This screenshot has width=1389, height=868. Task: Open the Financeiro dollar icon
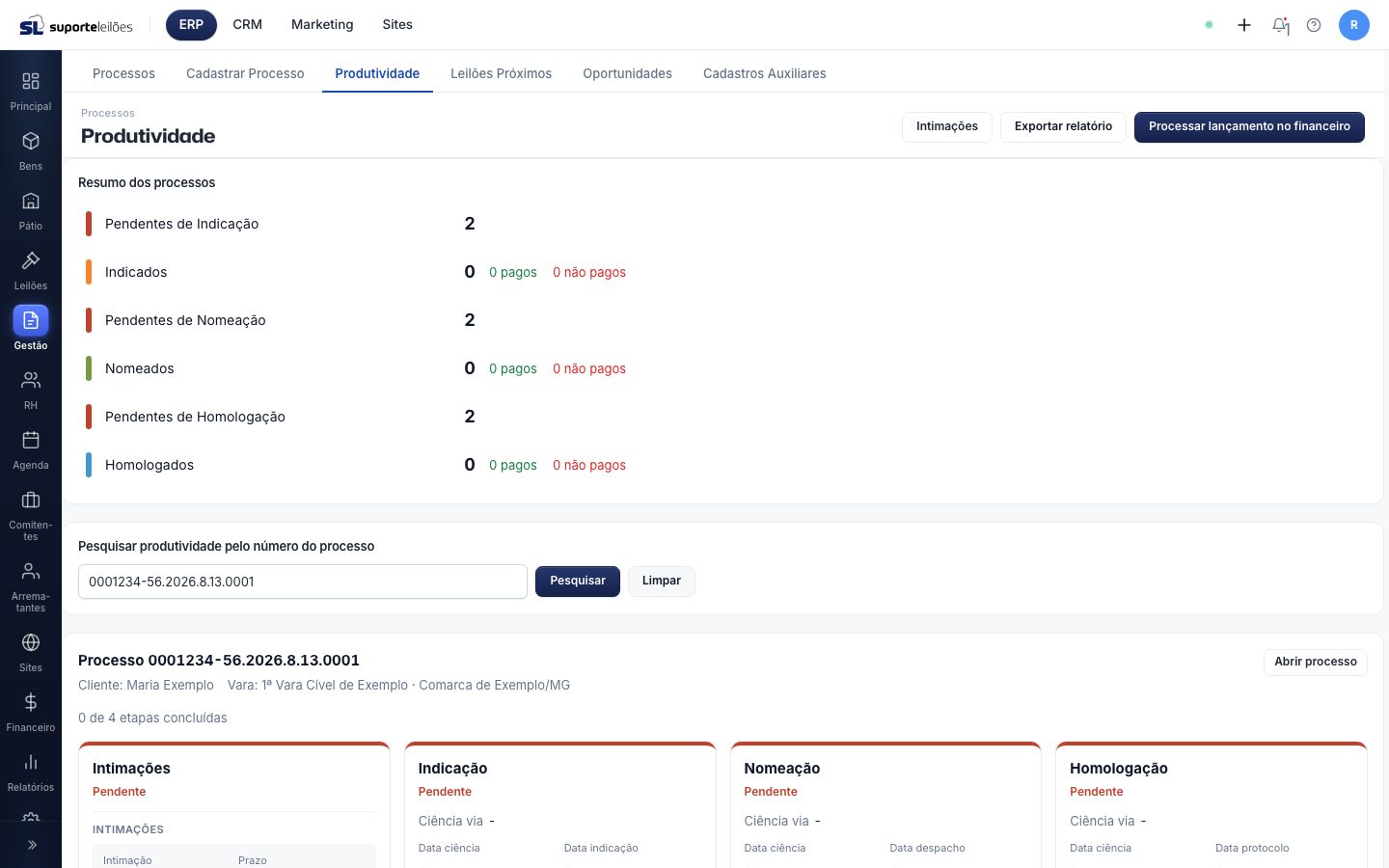point(31,702)
